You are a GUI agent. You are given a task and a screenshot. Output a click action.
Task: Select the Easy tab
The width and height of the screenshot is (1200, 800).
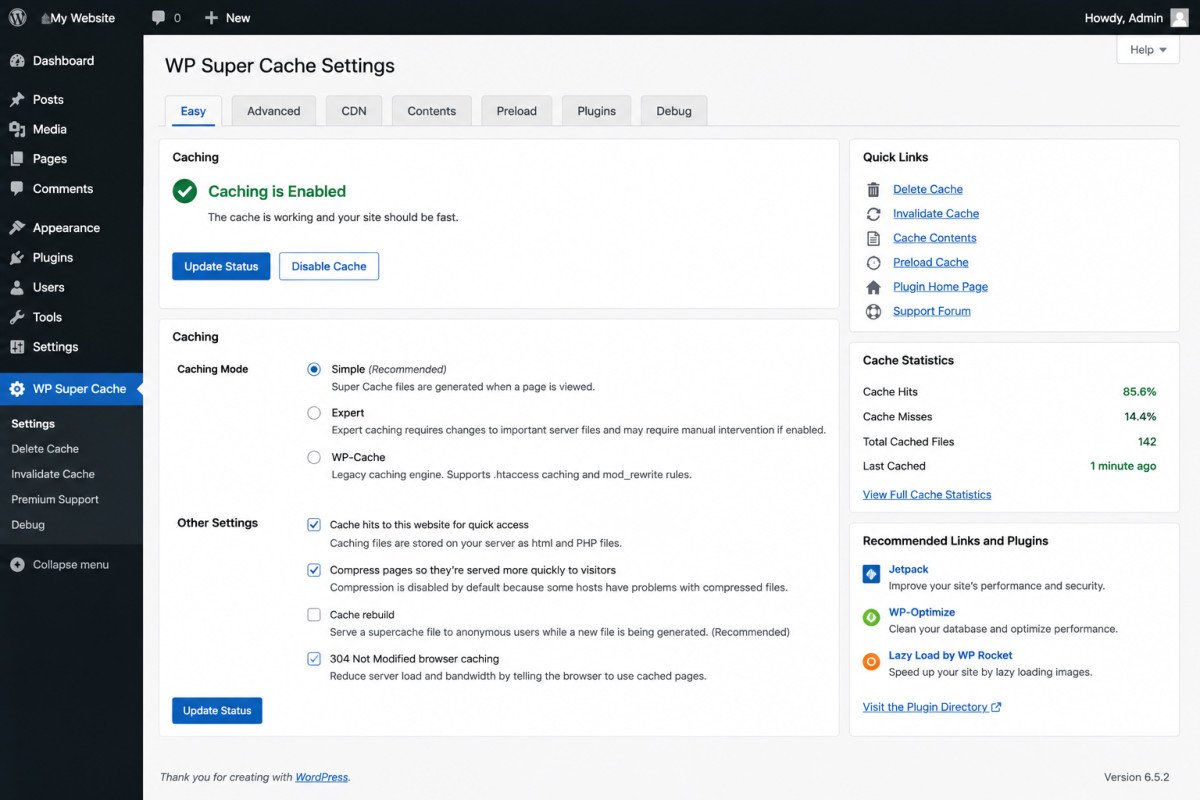193,111
